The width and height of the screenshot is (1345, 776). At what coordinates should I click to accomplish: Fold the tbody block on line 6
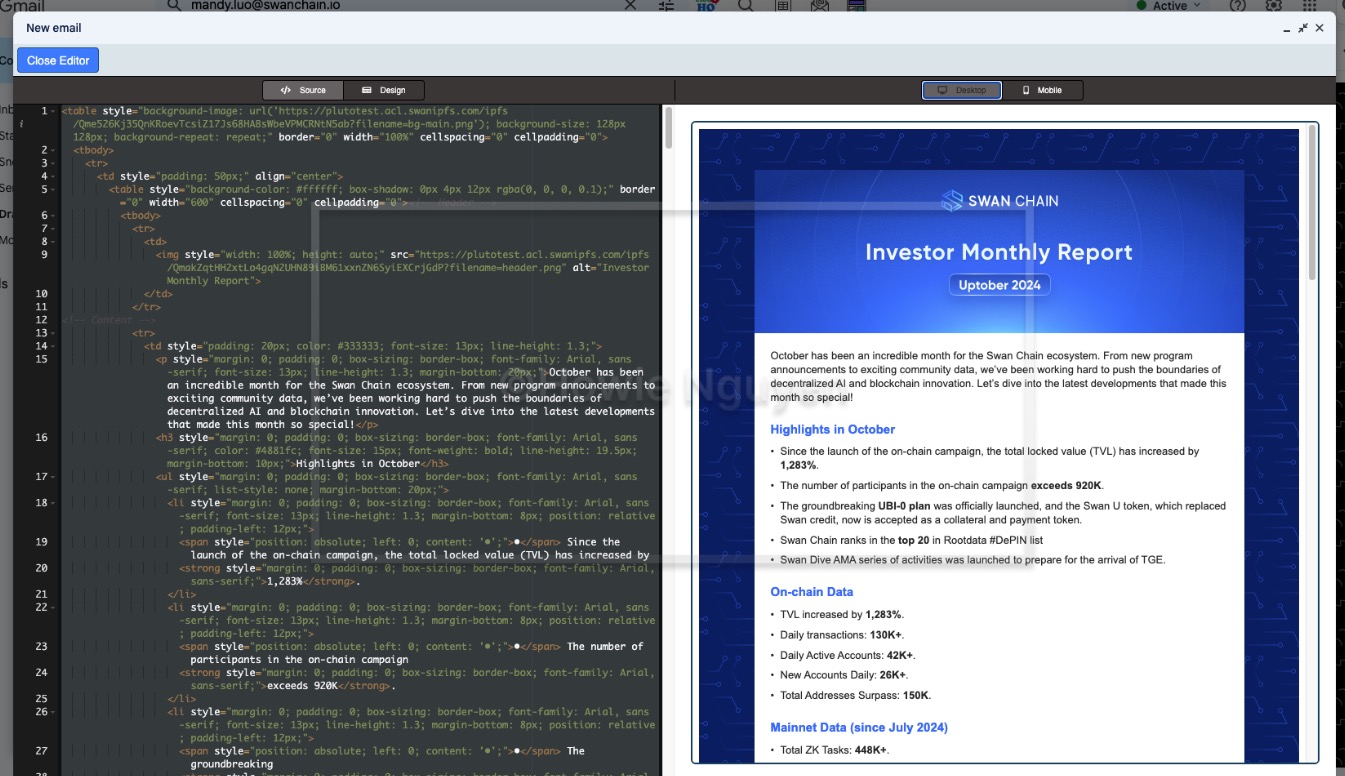[x=54, y=215]
